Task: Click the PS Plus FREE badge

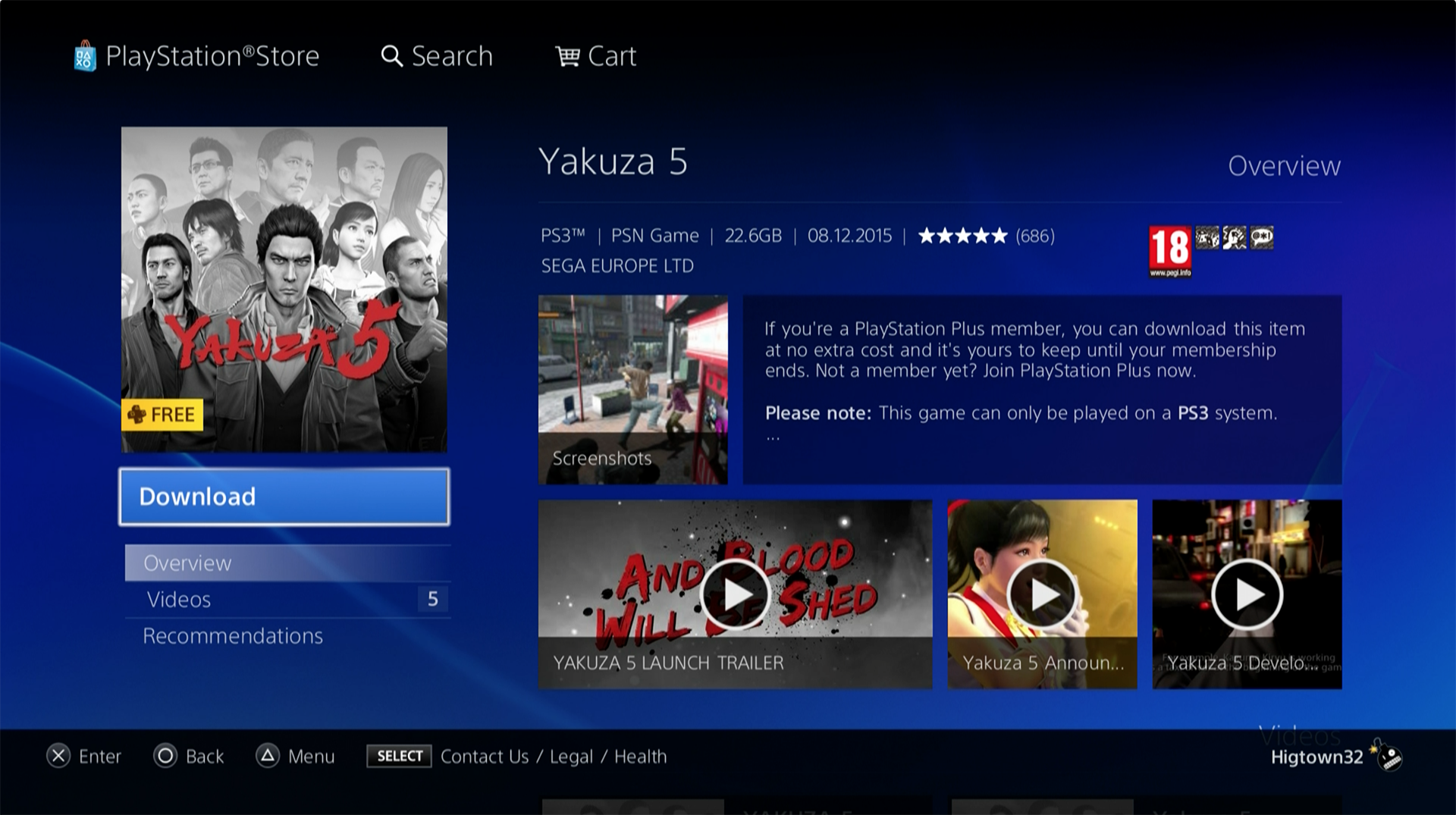Action: (162, 415)
